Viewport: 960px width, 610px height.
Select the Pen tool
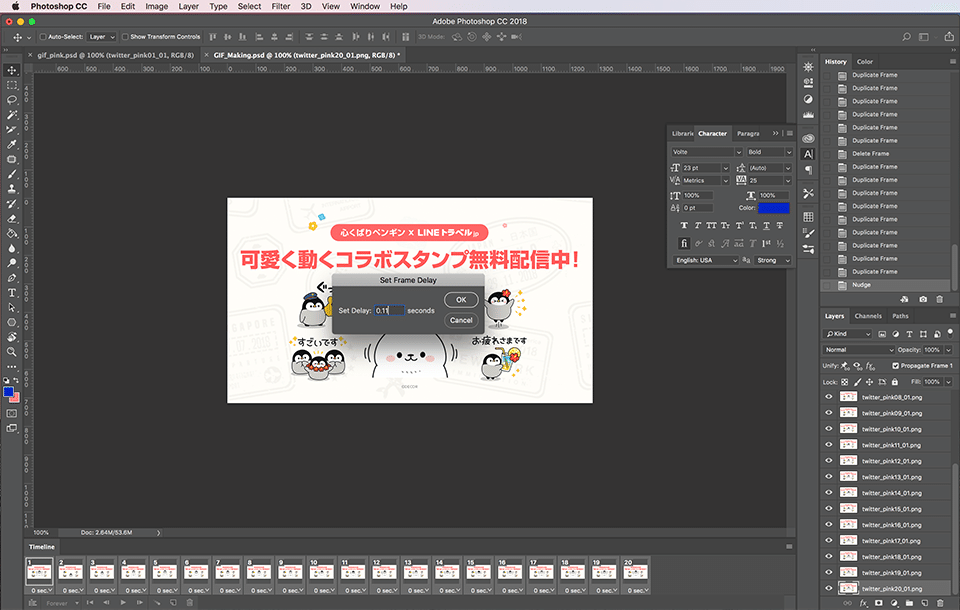12,278
